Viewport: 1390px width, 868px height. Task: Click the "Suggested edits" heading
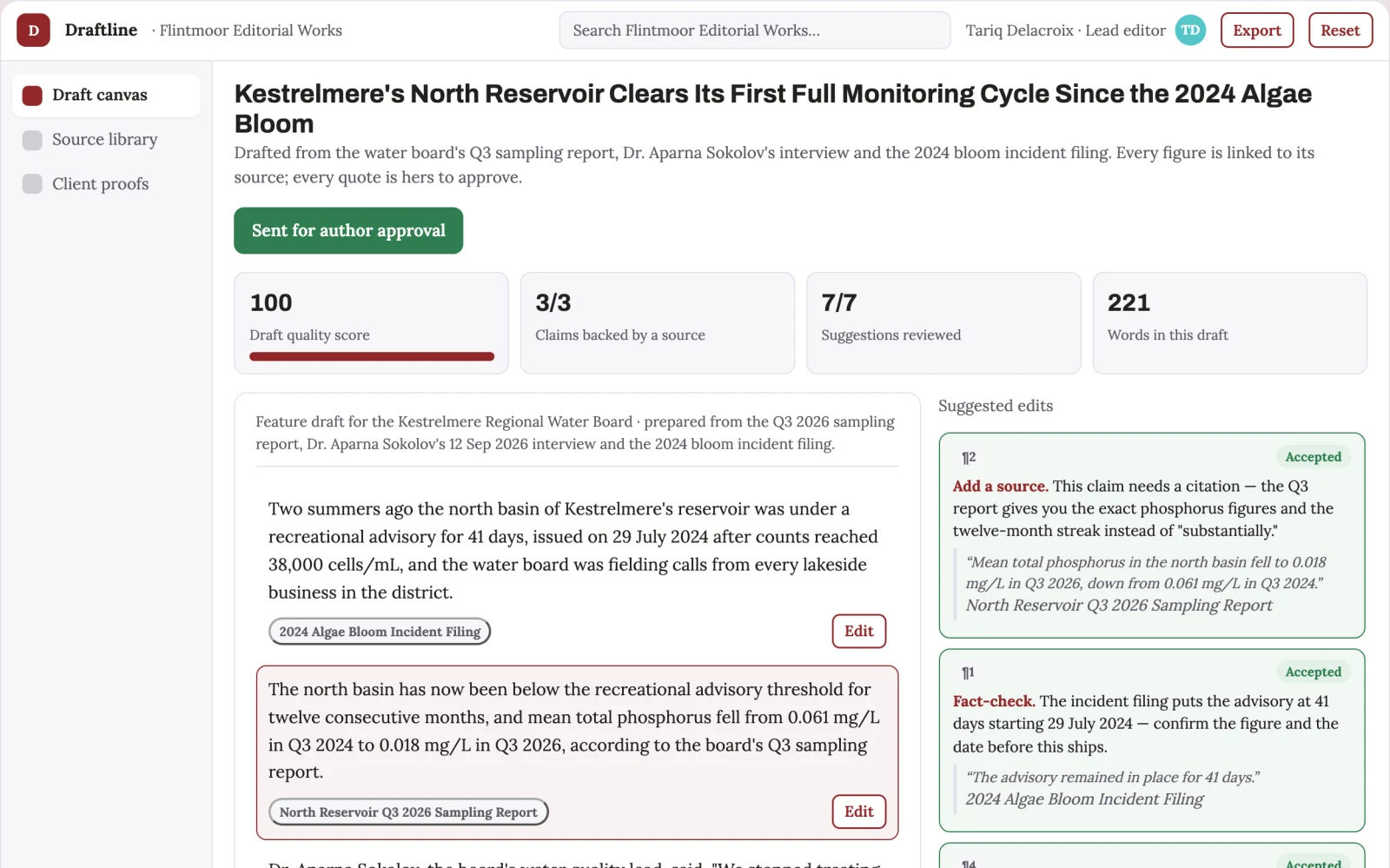pos(996,406)
